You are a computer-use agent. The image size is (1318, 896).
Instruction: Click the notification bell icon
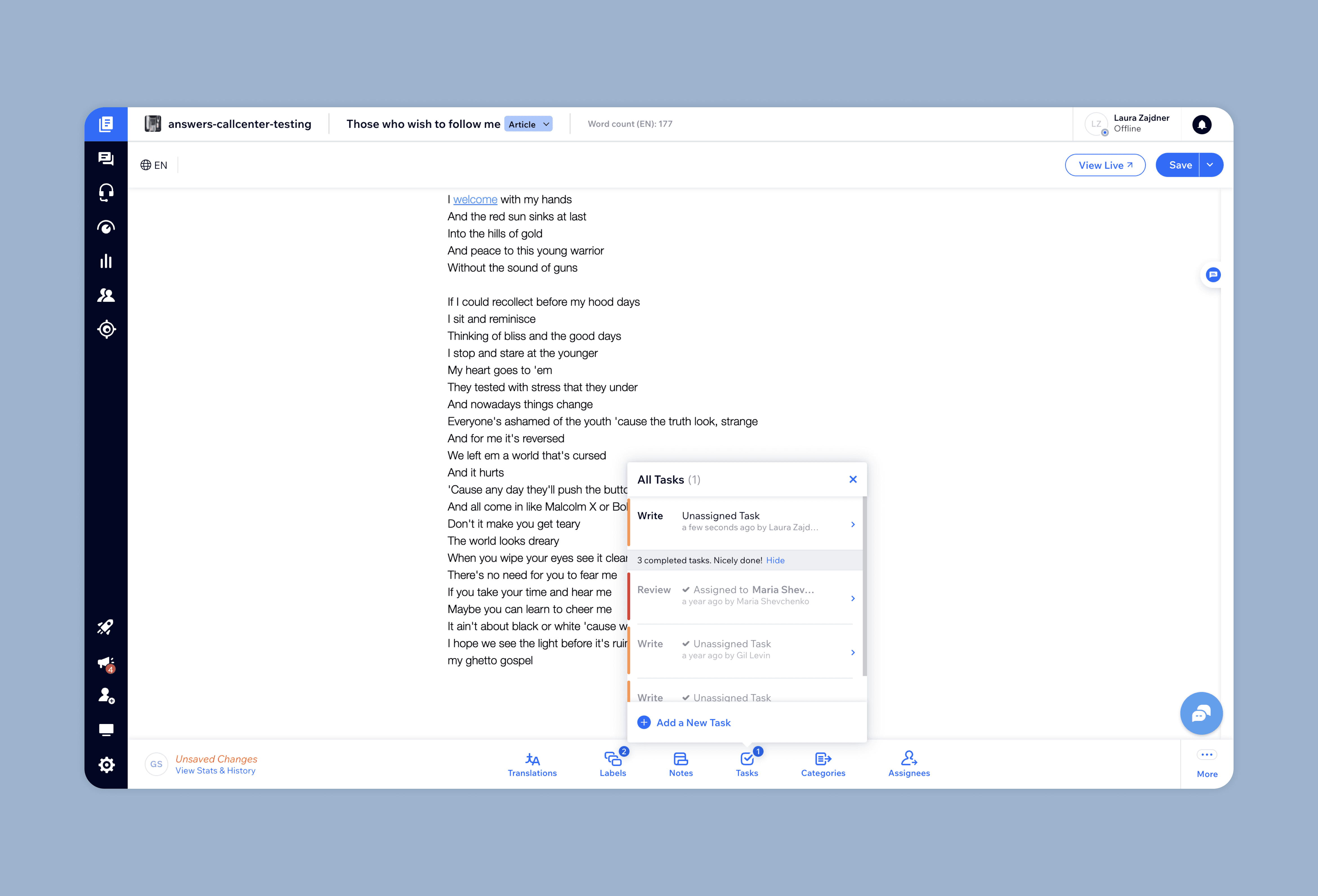(1201, 124)
